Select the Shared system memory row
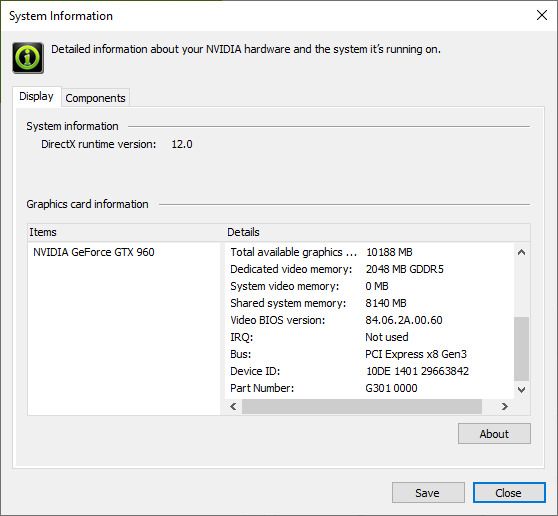Viewport: 558px width, 516px height. pos(370,303)
